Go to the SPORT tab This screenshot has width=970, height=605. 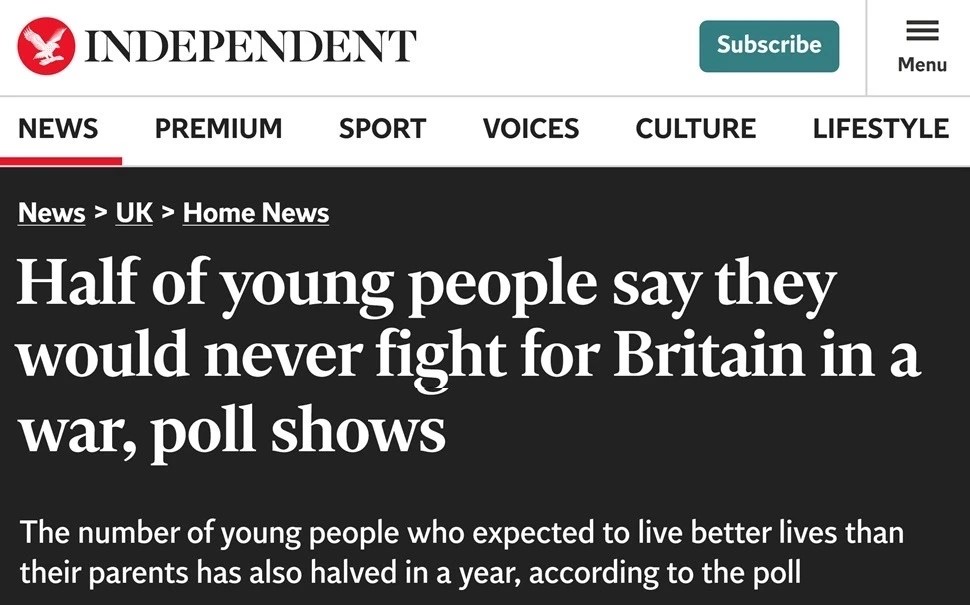coord(382,129)
